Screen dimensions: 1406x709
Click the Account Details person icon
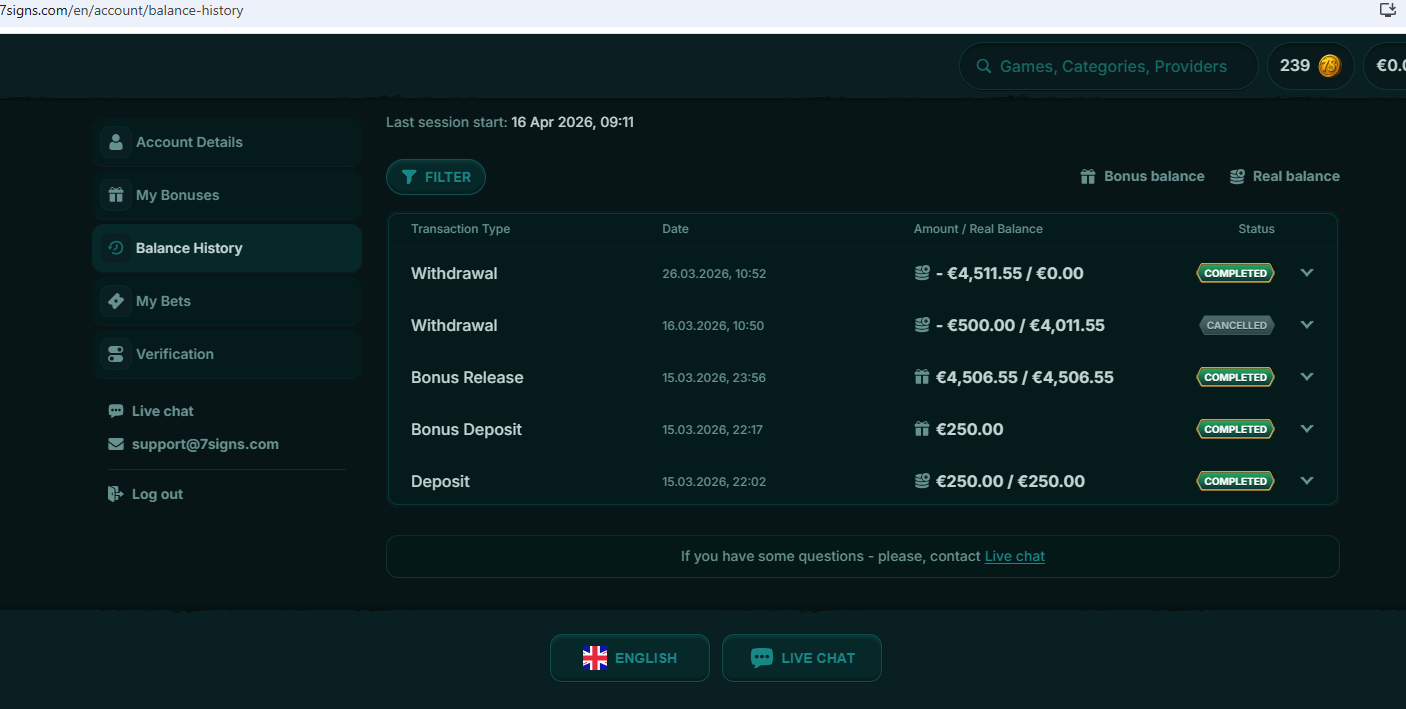coord(116,142)
